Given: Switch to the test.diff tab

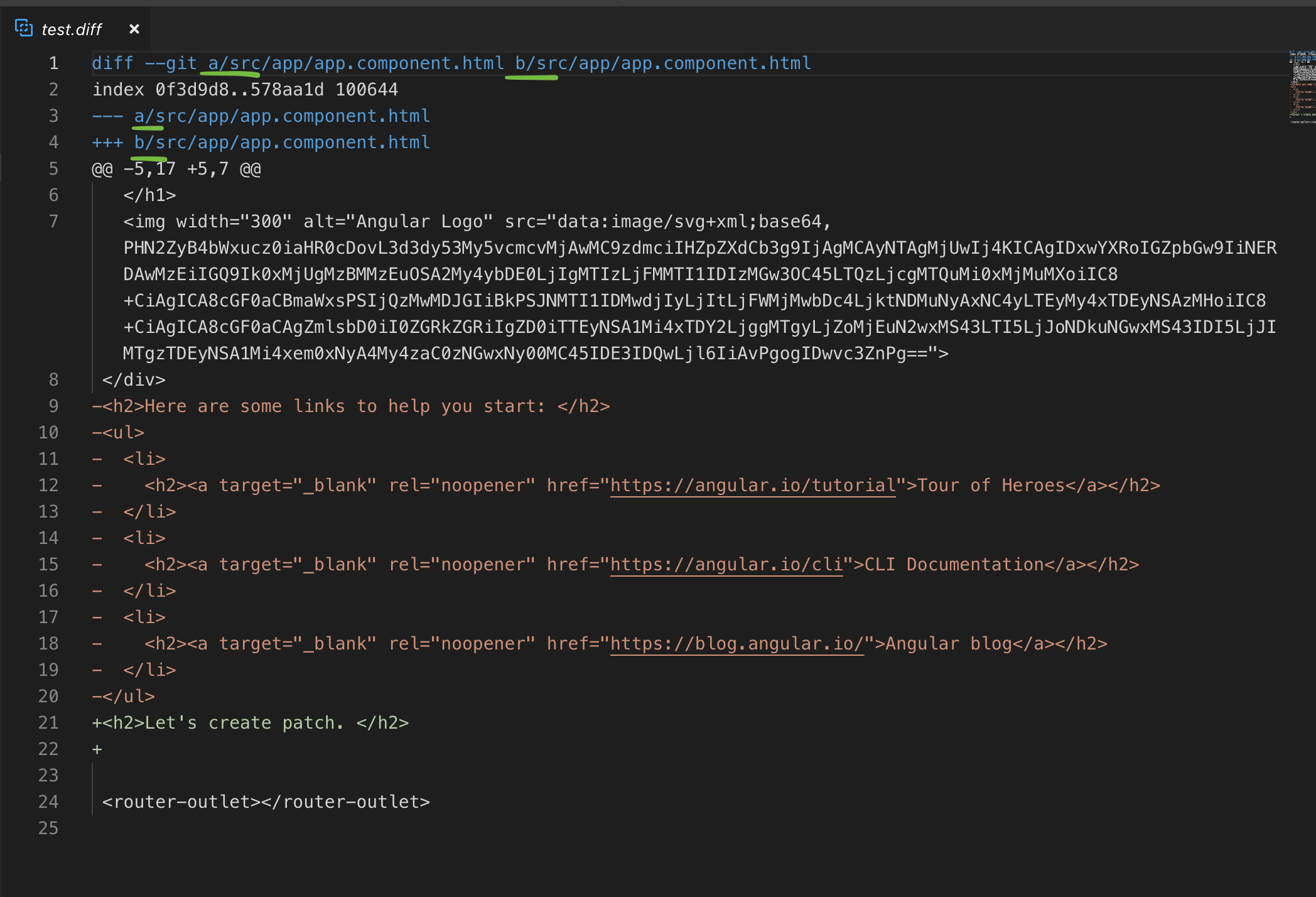Looking at the screenshot, I should point(71,29).
